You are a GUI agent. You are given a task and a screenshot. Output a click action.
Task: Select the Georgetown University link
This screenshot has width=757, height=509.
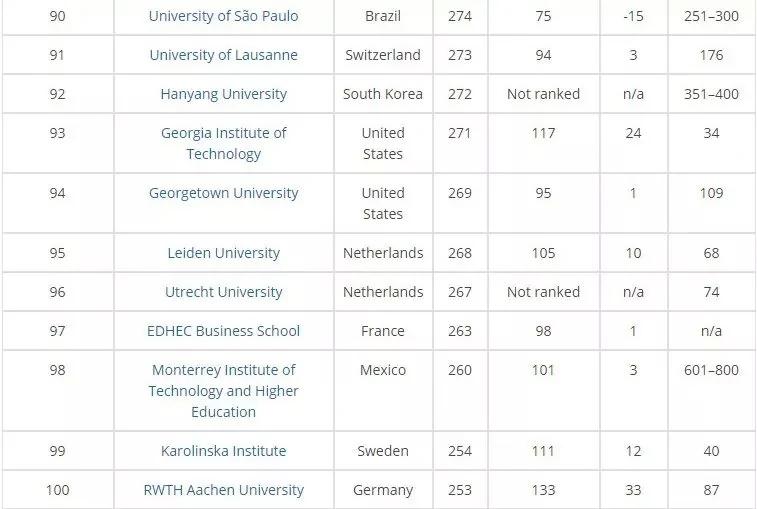(224, 193)
